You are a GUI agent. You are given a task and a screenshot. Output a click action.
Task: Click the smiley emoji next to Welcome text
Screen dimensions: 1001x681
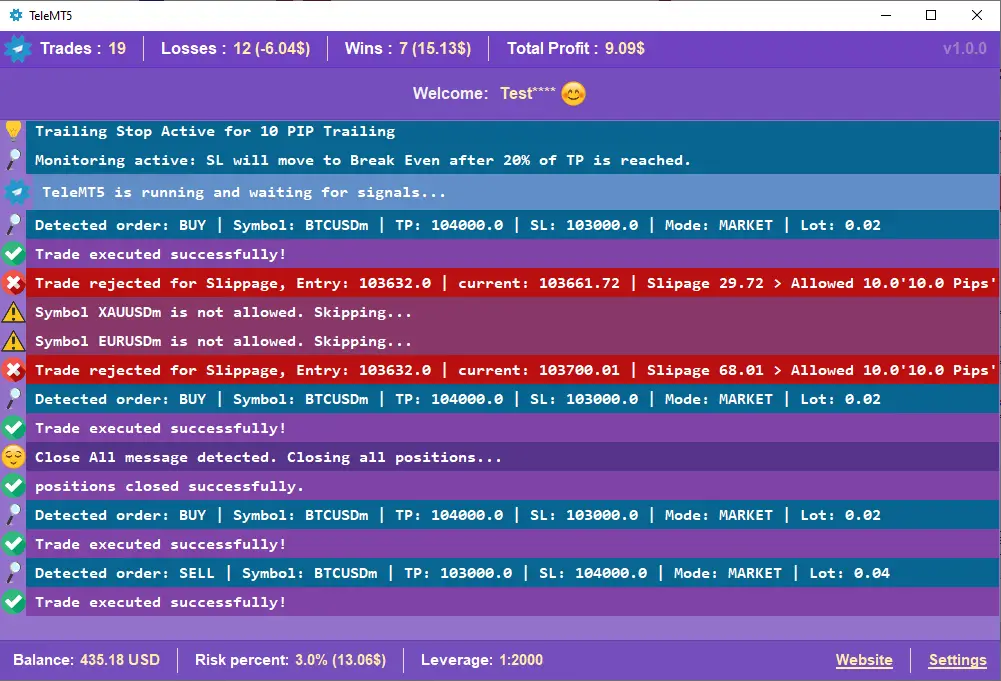coord(573,94)
